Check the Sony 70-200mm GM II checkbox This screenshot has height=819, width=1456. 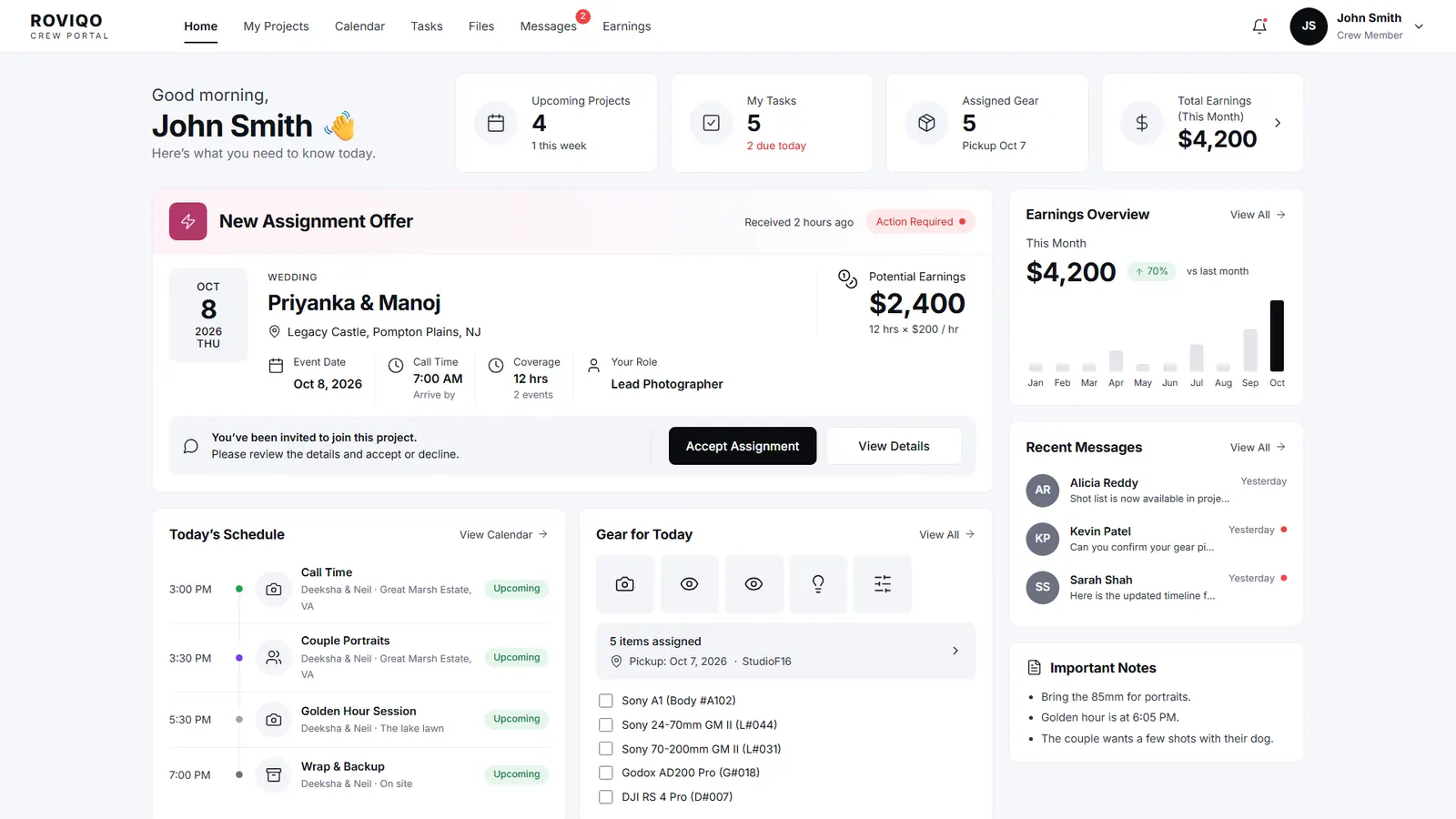click(606, 749)
